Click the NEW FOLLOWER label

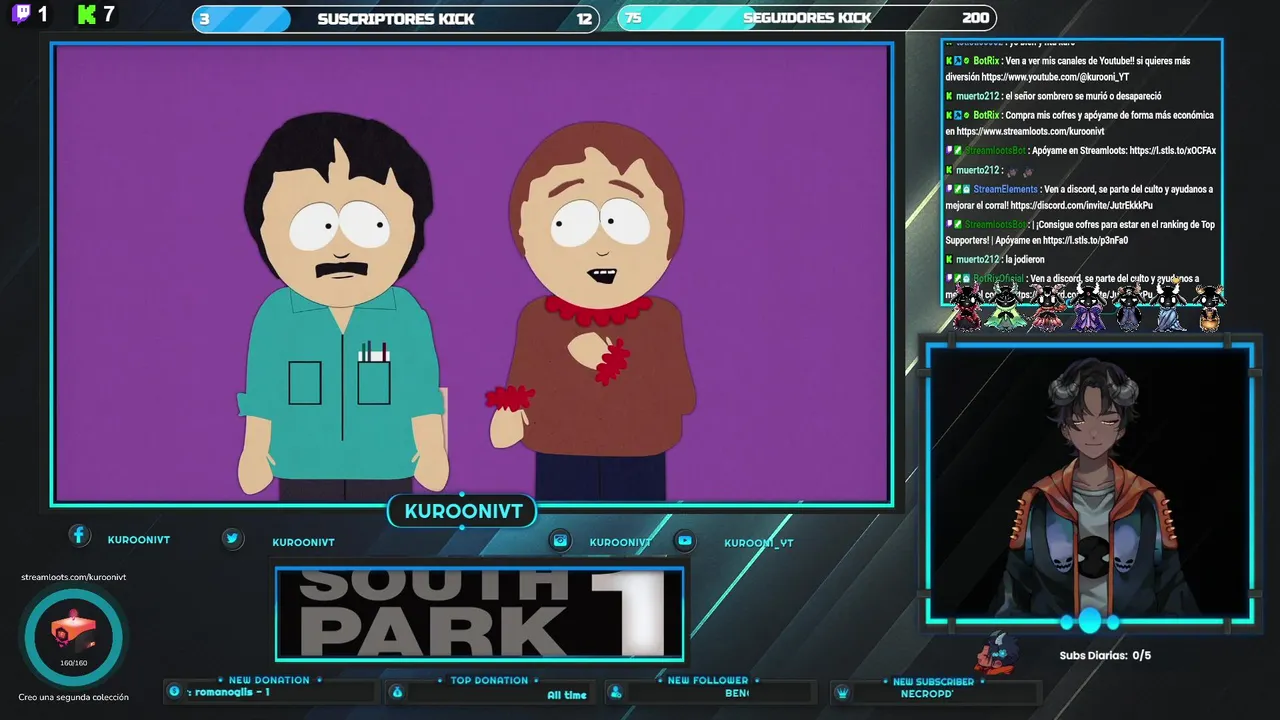tap(708, 680)
